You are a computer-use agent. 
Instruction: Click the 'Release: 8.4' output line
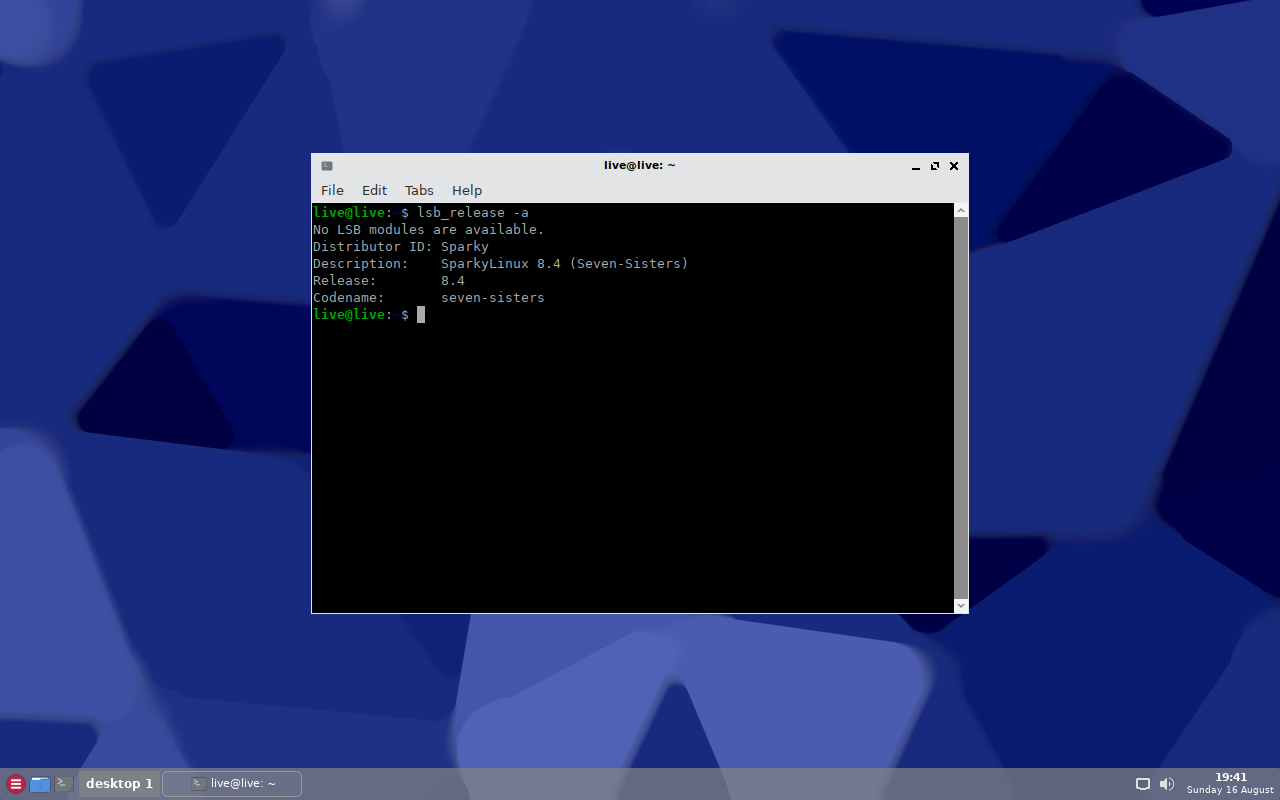pos(389,281)
